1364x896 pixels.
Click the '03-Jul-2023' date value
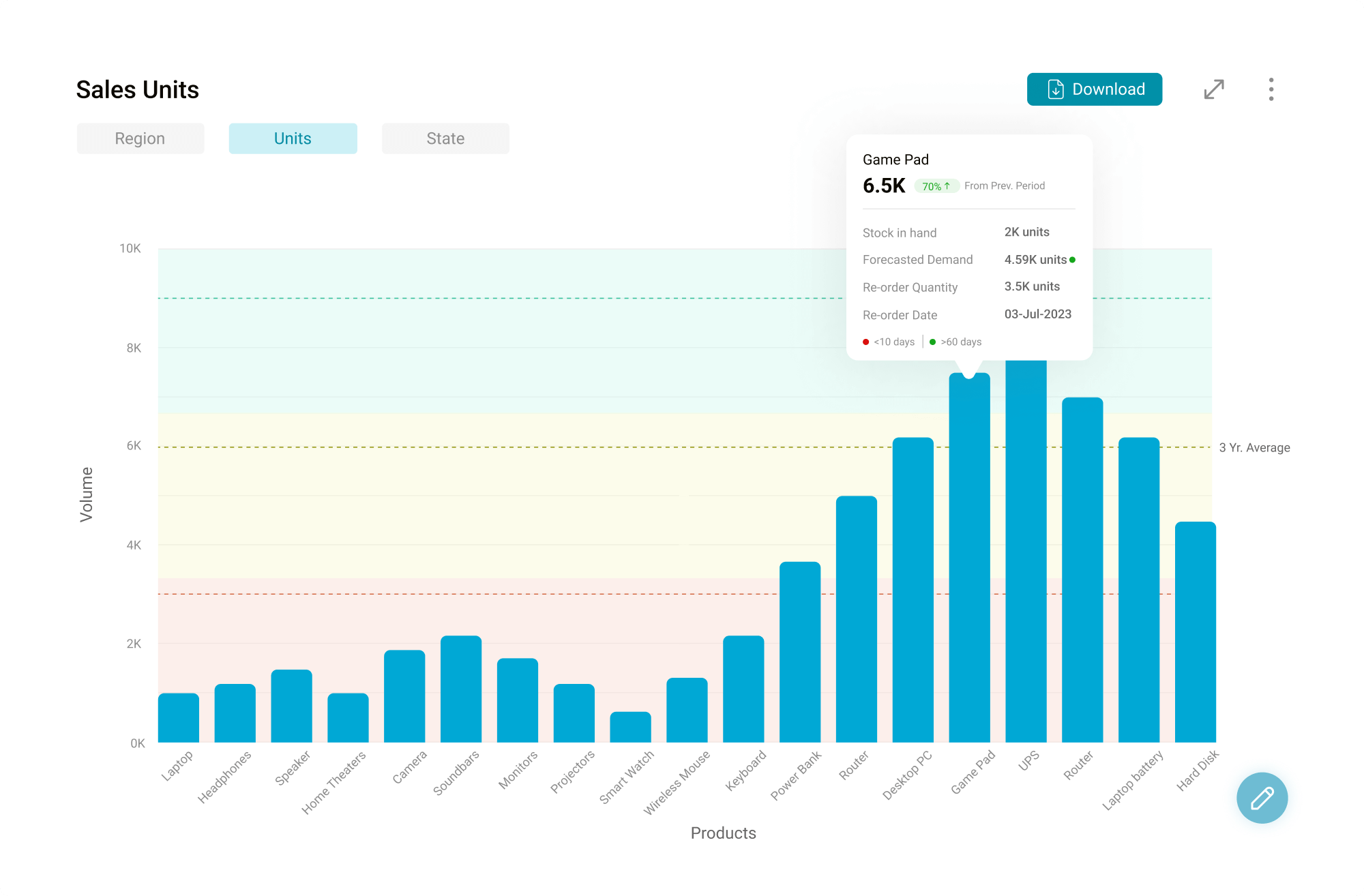(x=1038, y=314)
